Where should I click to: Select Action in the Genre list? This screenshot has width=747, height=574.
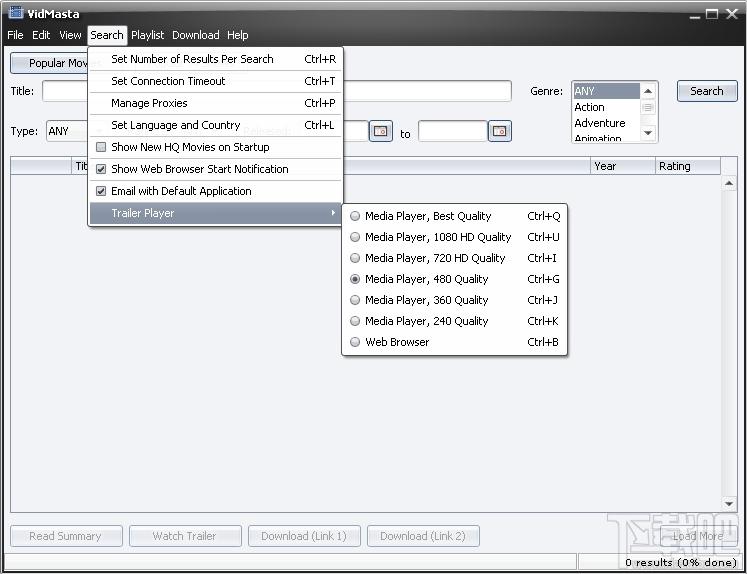606,107
